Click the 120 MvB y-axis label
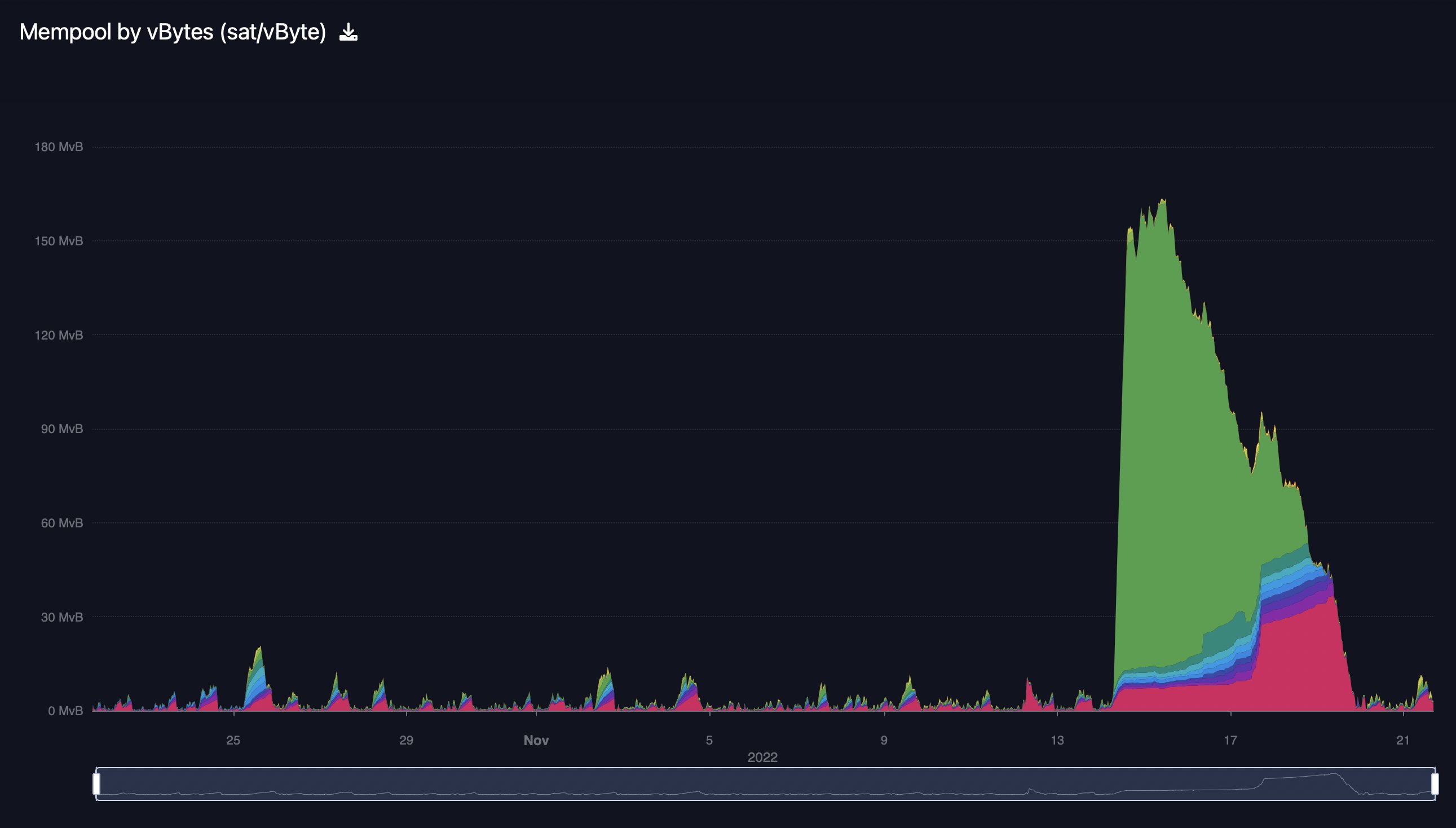This screenshot has height=828, width=1456. tap(59, 335)
